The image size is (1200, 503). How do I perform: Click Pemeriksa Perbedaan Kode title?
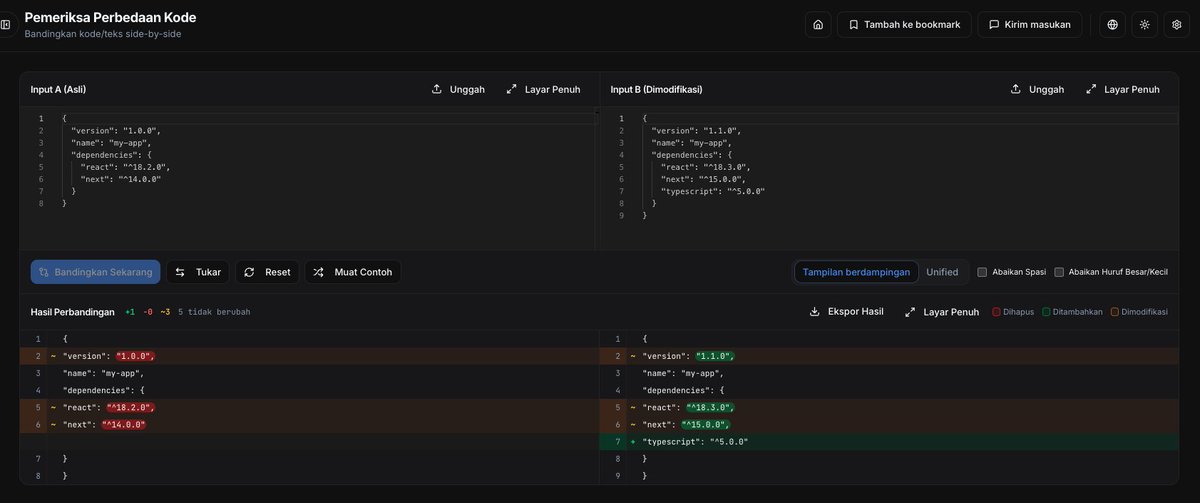pyautogui.click(x=110, y=17)
